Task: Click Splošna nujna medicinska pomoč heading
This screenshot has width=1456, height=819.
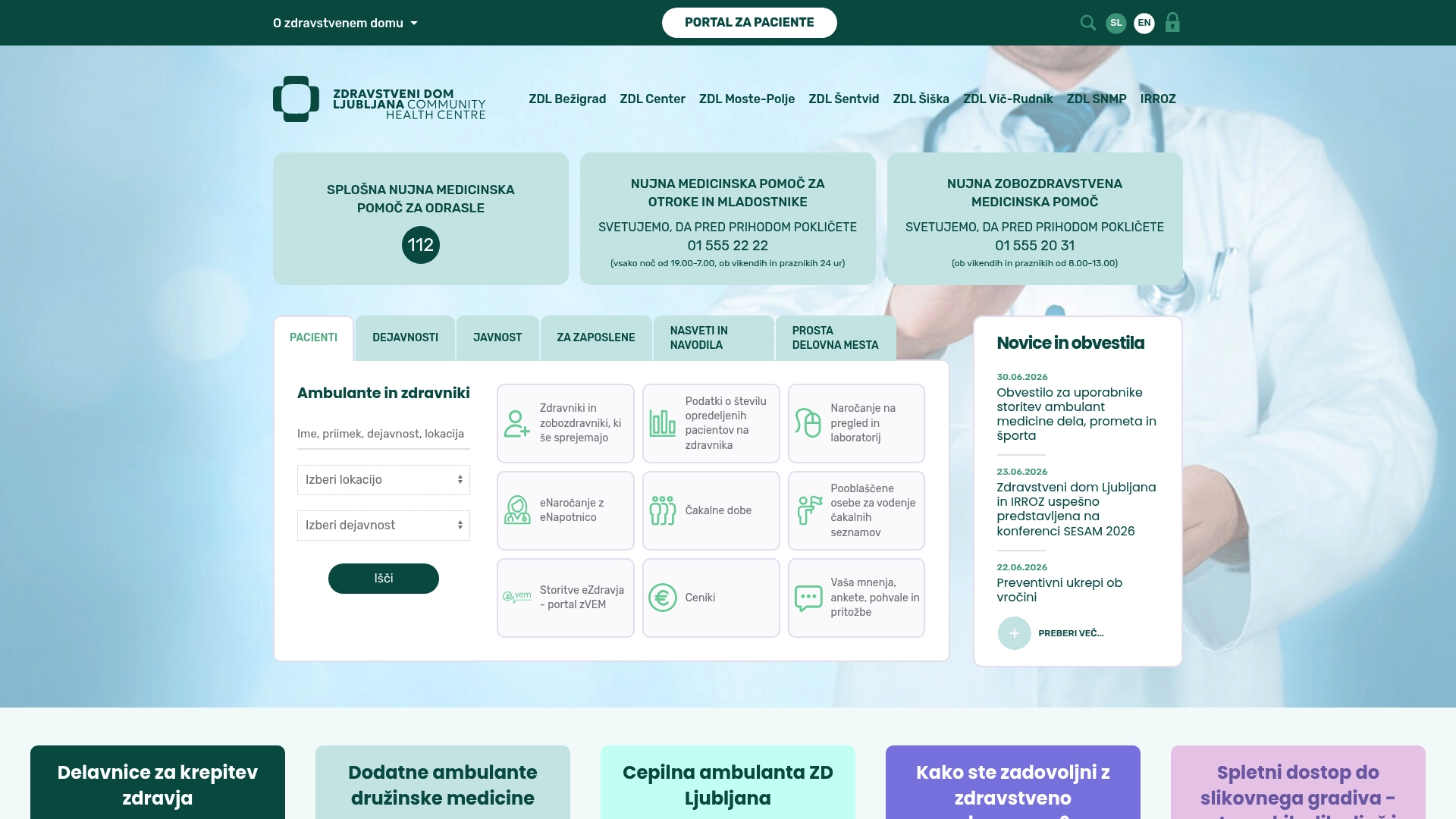Action: point(421,199)
